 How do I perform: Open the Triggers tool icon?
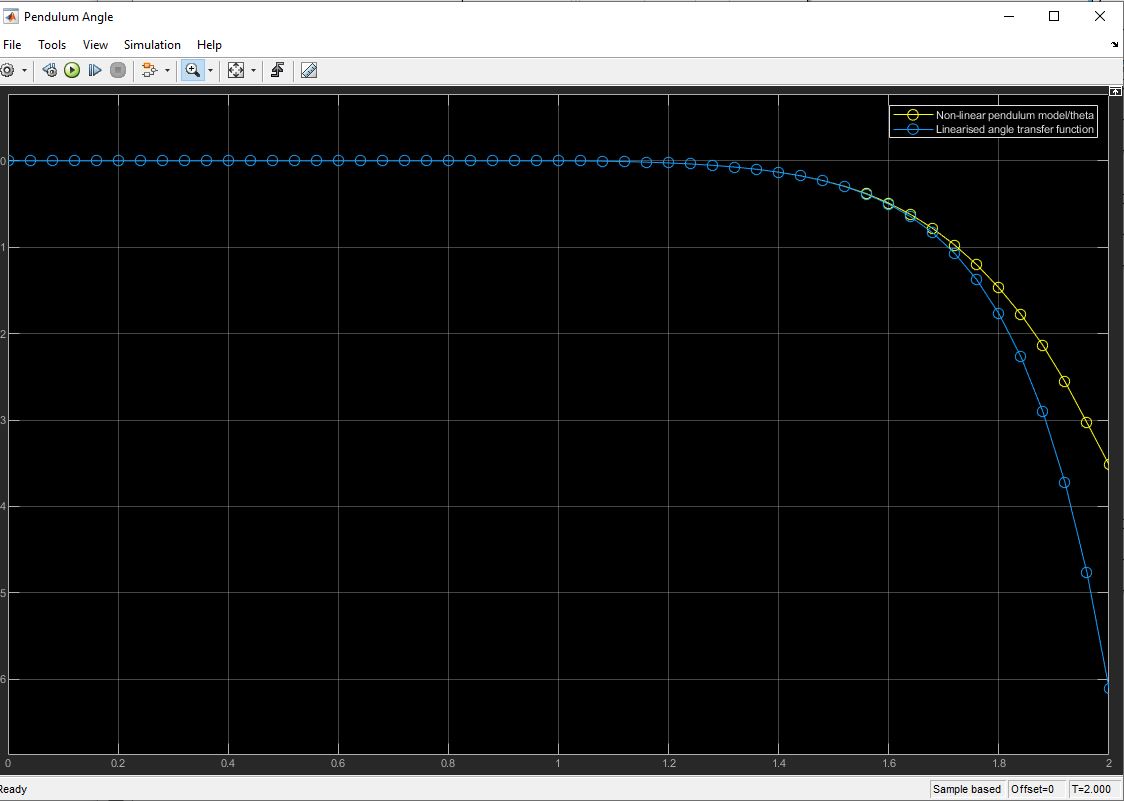277,70
